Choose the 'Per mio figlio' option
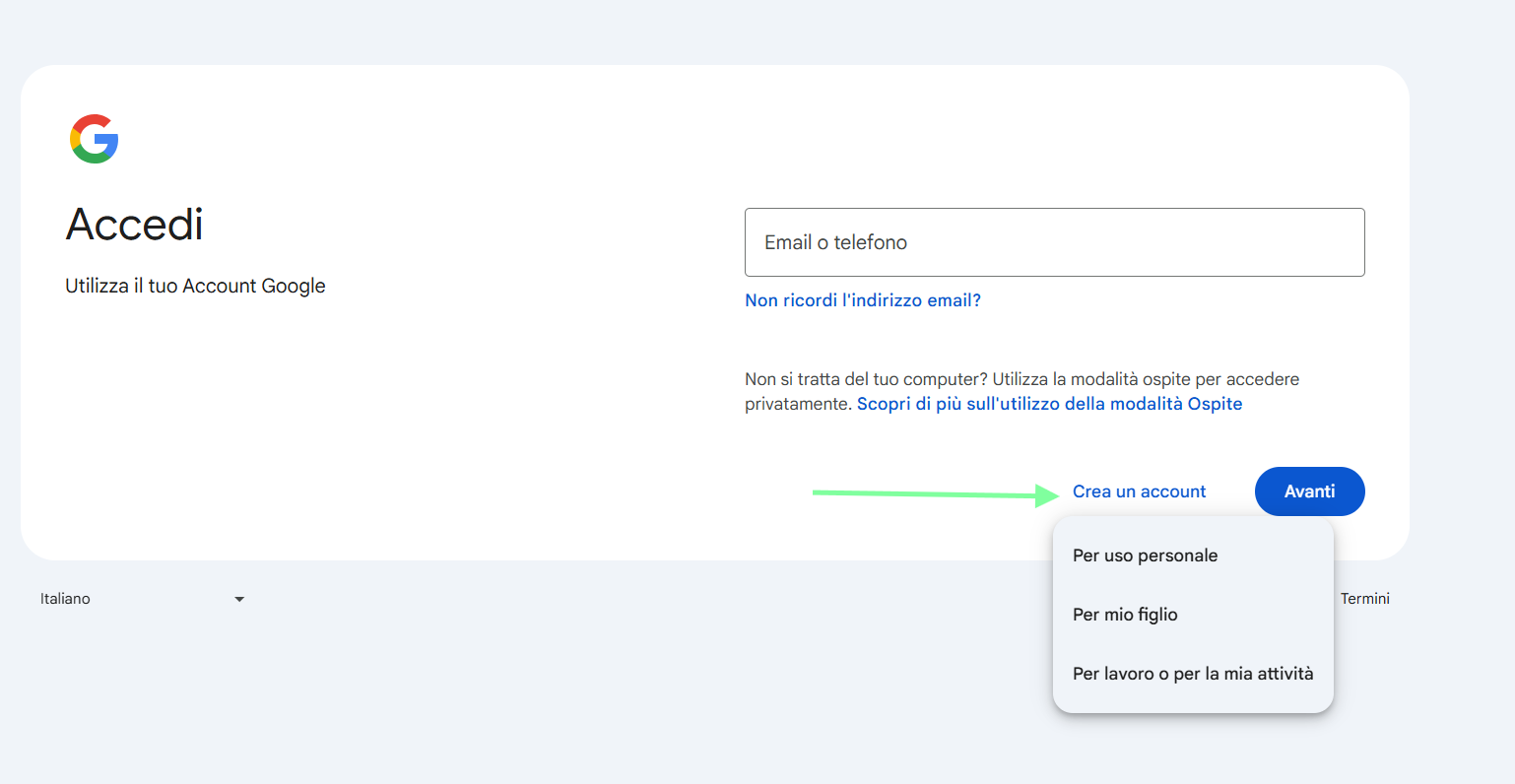 [1125, 615]
